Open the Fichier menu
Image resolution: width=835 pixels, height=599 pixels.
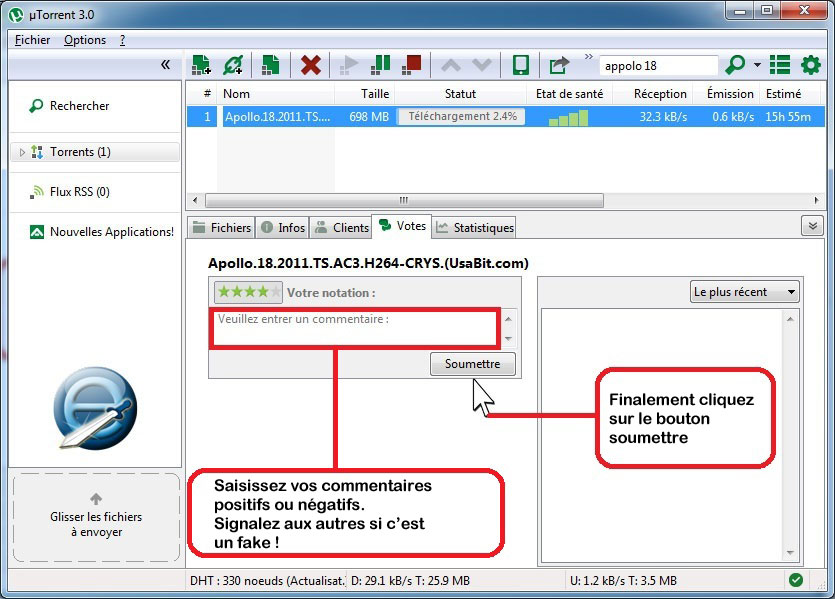coord(32,40)
